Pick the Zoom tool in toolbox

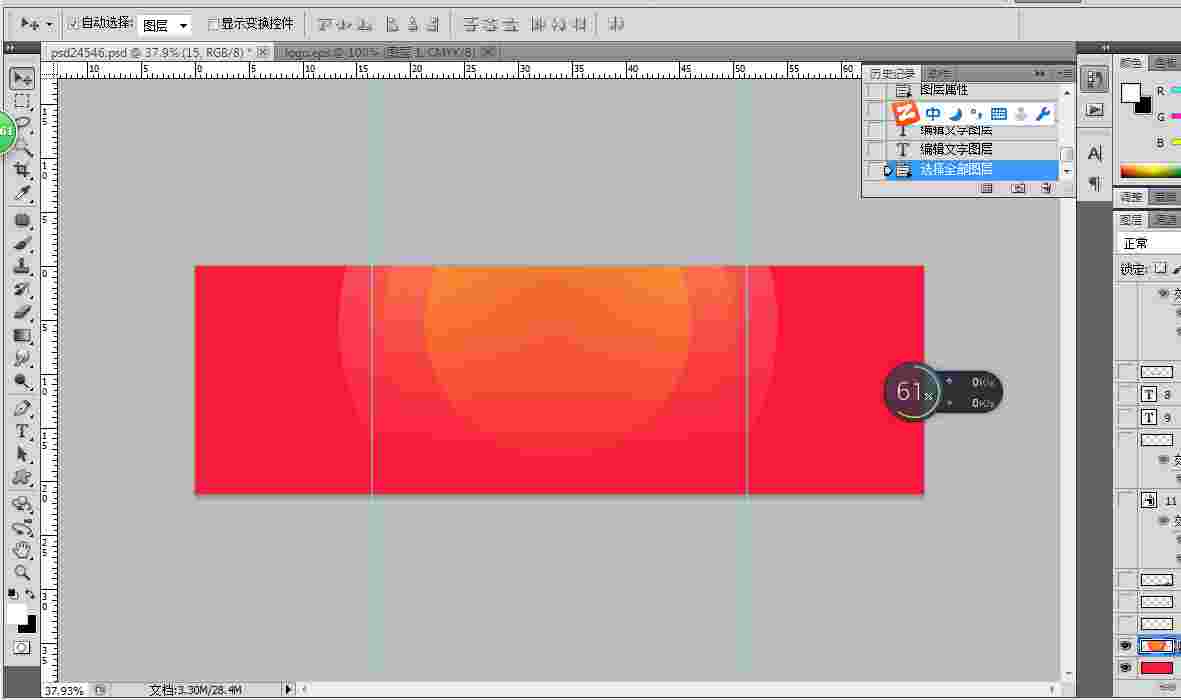click(22, 573)
